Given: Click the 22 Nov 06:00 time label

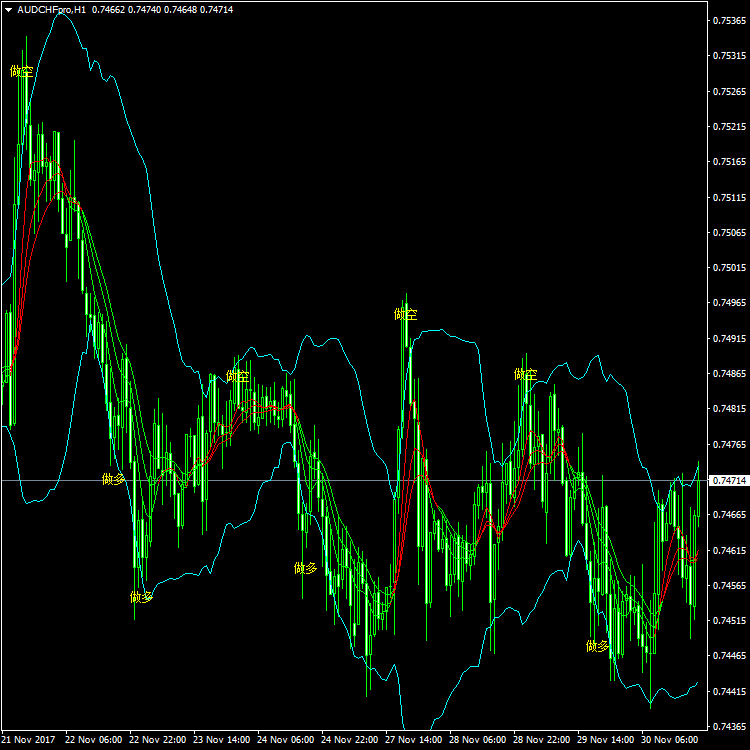Looking at the screenshot, I should click(94, 740).
